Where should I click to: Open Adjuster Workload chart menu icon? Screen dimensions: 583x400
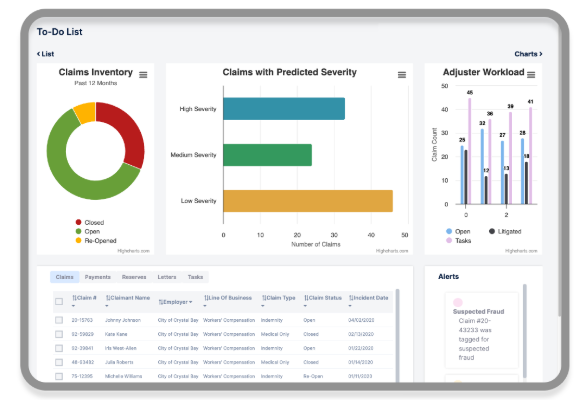click(531, 75)
